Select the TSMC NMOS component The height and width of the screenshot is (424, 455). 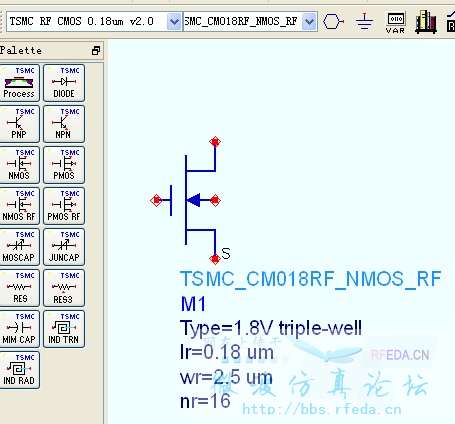[19, 165]
